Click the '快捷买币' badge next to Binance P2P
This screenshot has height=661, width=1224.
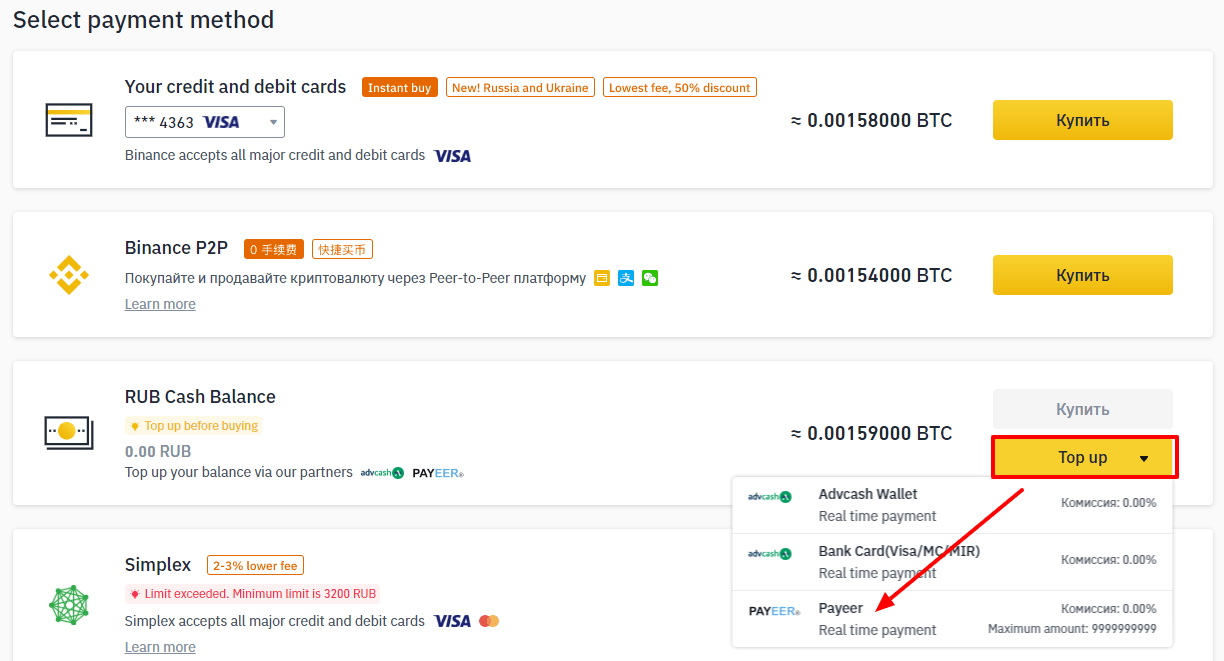click(342, 249)
